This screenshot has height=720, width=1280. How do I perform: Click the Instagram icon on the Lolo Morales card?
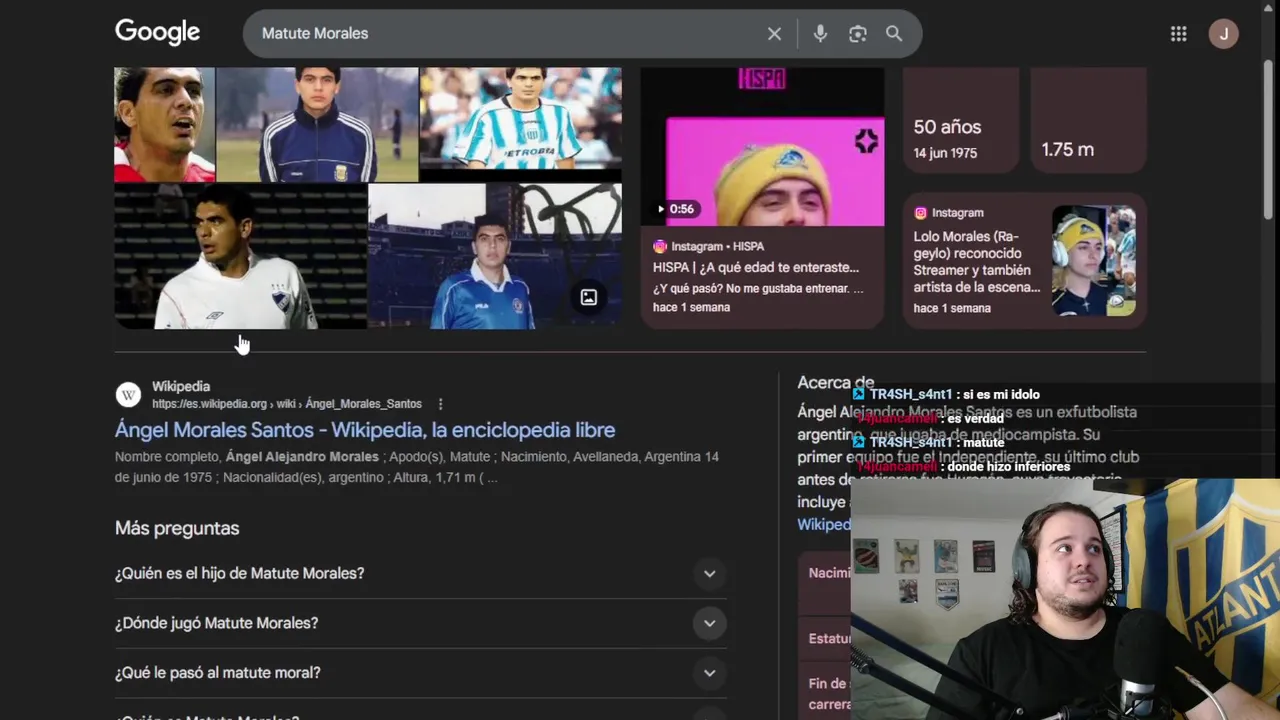click(x=920, y=213)
